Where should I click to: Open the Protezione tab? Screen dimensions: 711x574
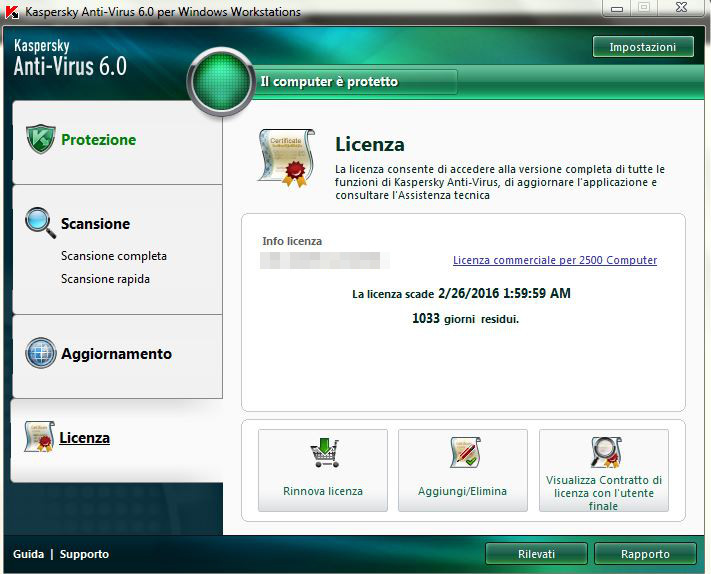click(x=98, y=140)
